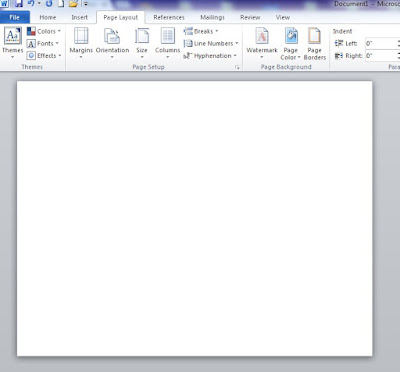Click the Open folder icon in Quick Access Toolbar
This screenshot has width=400, height=372.
click(x=73, y=4)
